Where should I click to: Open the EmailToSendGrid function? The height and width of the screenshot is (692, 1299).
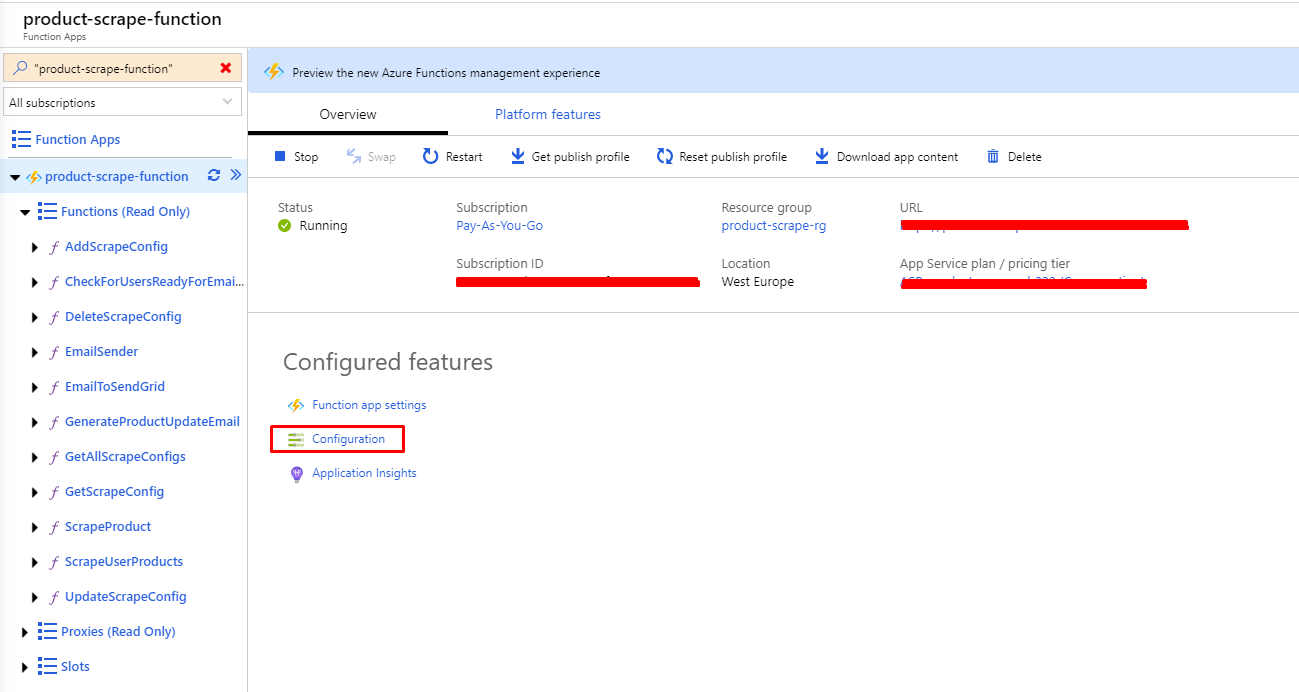[115, 387]
